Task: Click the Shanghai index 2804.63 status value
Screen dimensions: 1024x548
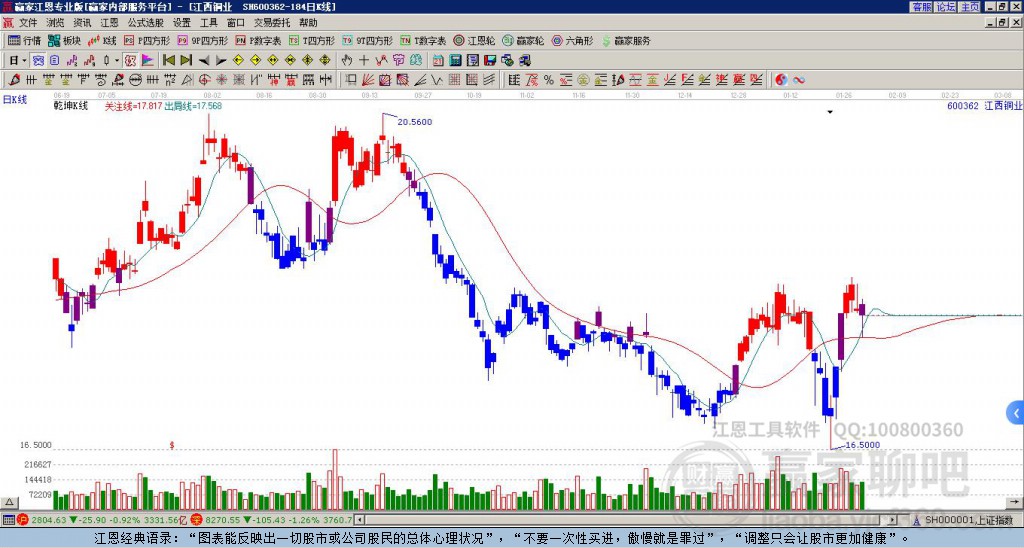Action: [x=50, y=520]
